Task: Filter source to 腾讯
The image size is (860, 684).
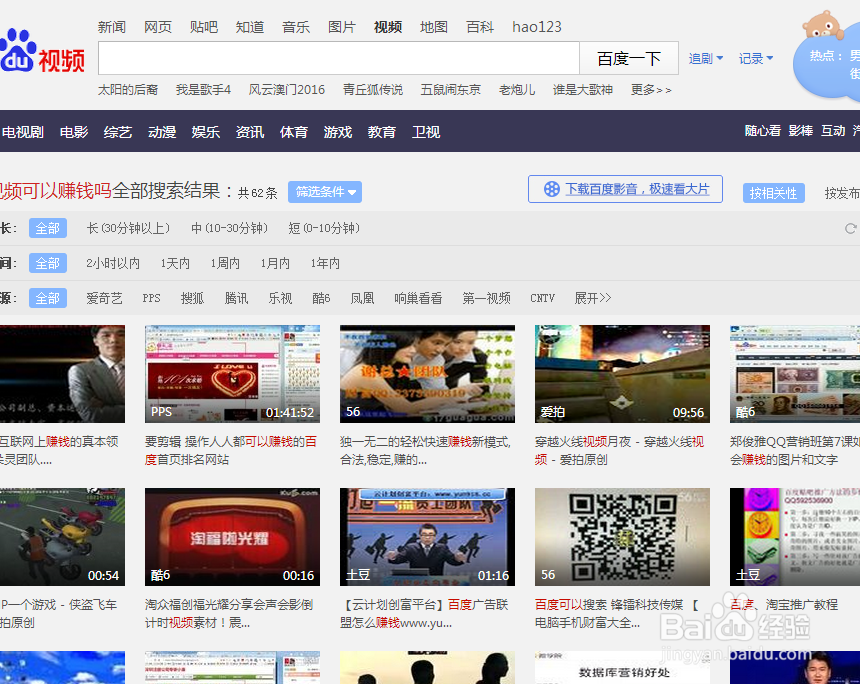Action: tap(236, 298)
